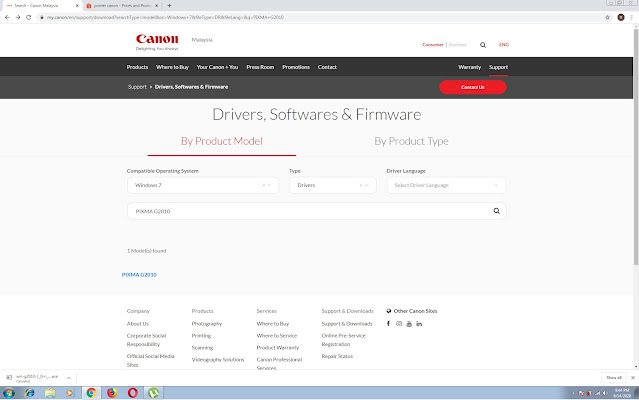
Task: Open the Photography footer link
Action: click(x=207, y=323)
